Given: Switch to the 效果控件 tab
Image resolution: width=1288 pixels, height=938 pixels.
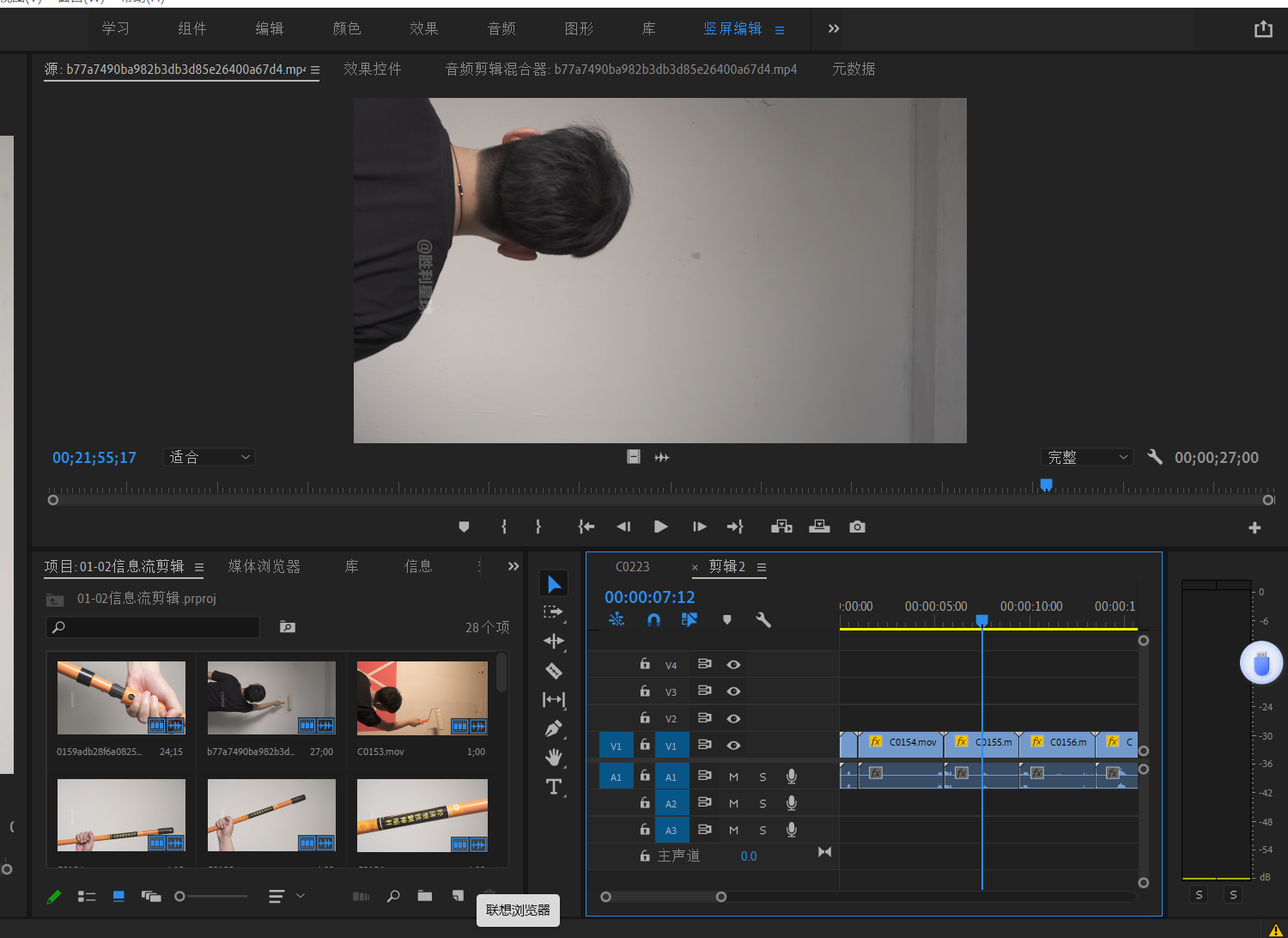Looking at the screenshot, I should (372, 70).
